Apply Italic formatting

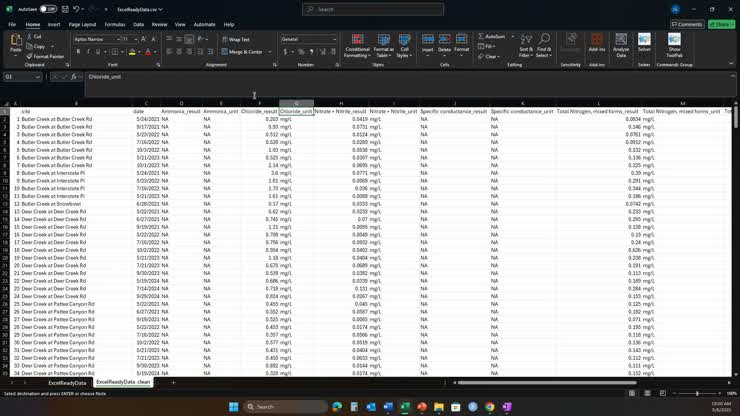pyautogui.click(x=88, y=51)
